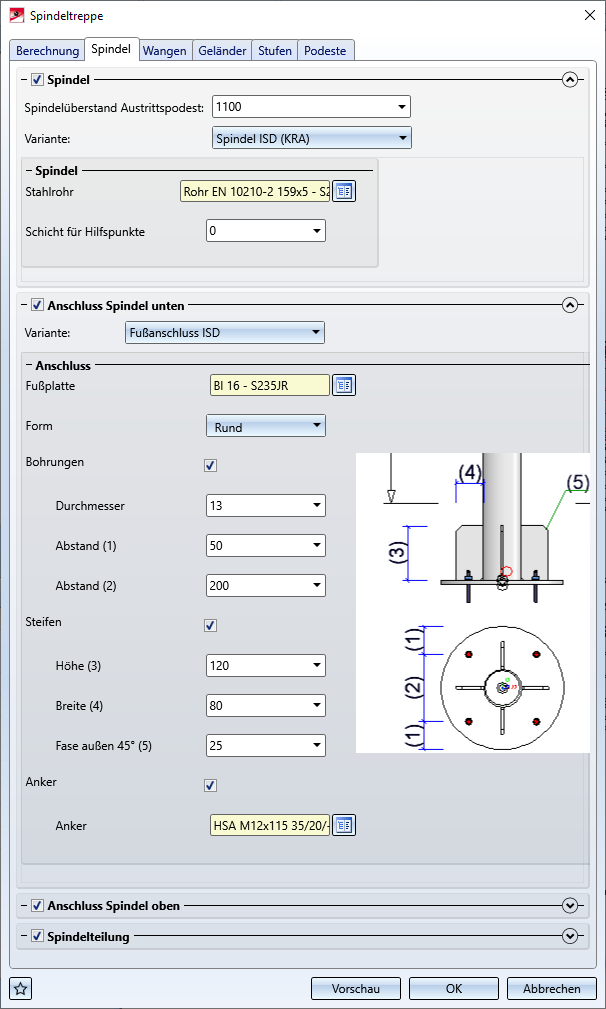Expand the Spindelteilung section
The image size is (606, 1009).
(570, 937)
